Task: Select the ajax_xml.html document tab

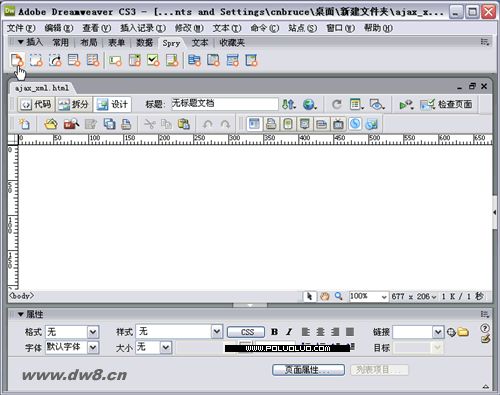Action: click(42, 88)
